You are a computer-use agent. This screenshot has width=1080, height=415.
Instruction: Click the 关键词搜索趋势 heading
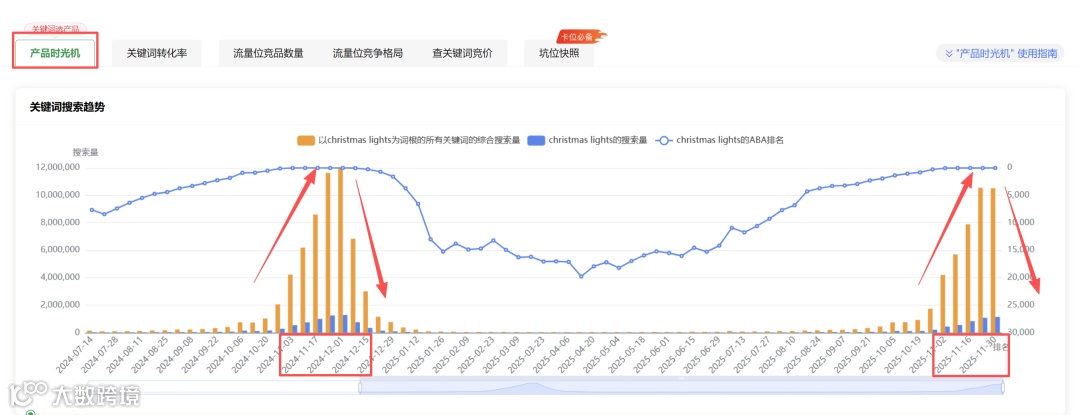coord(68,107)
